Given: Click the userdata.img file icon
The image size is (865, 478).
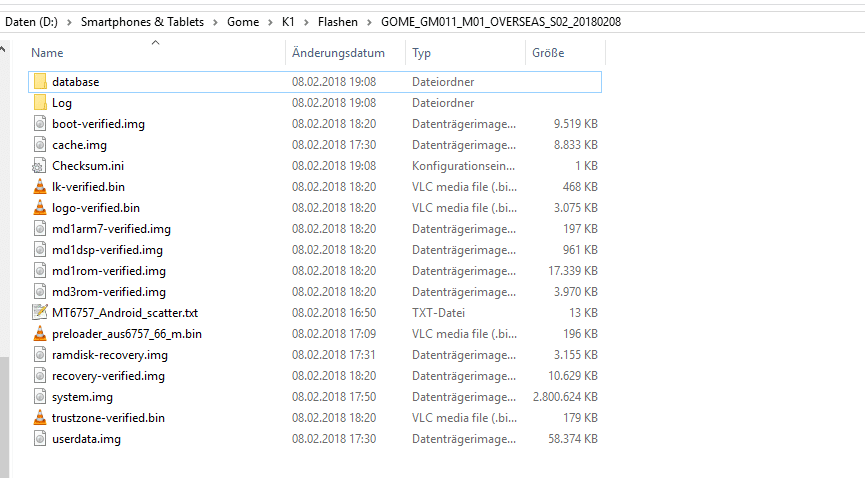Looking at the screenshot, I should click(40, 439).
